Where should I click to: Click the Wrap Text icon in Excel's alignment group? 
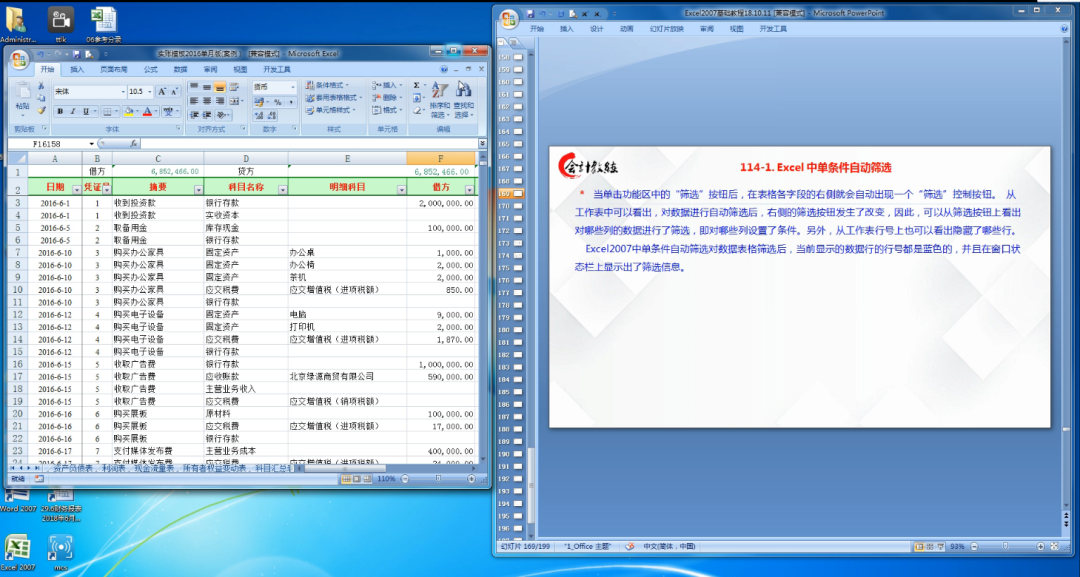click(234, 87)
